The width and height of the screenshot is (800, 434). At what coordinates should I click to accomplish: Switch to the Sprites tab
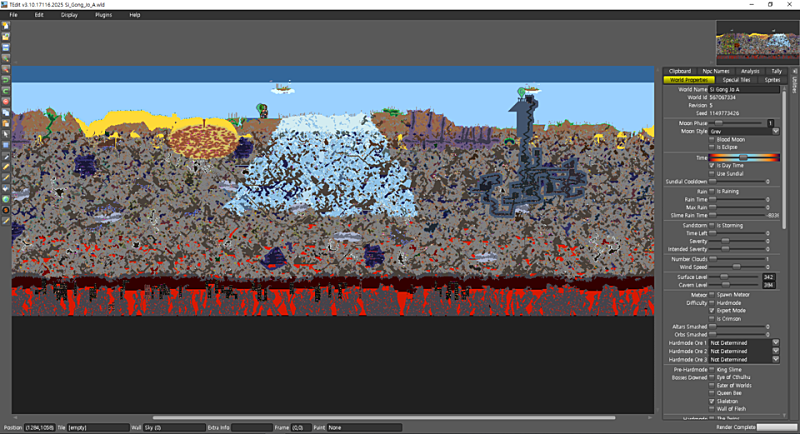pos(772,80)
